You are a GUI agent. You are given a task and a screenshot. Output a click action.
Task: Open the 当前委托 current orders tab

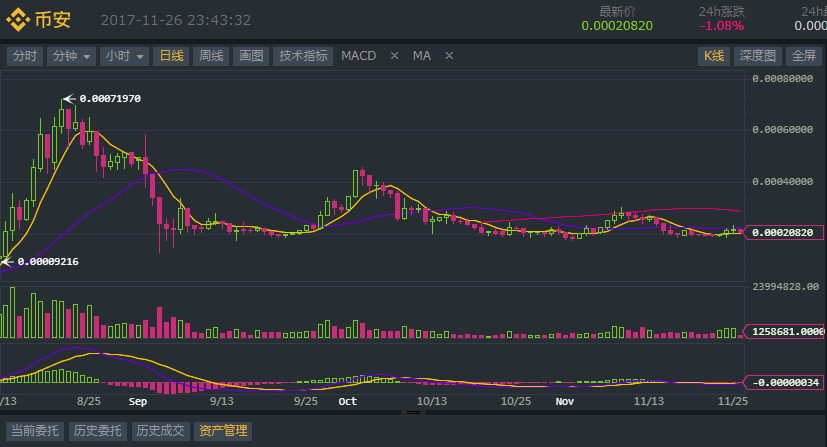point(34,431)
